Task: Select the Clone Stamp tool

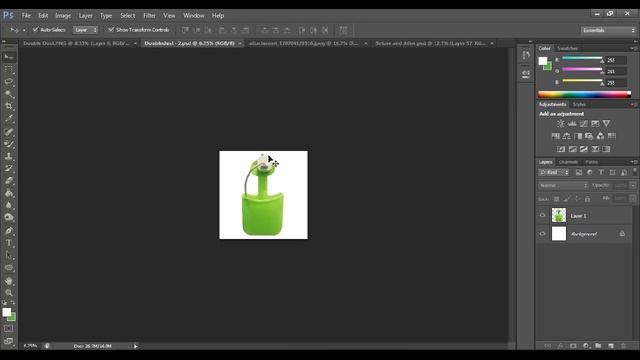Action: (9, 156)
